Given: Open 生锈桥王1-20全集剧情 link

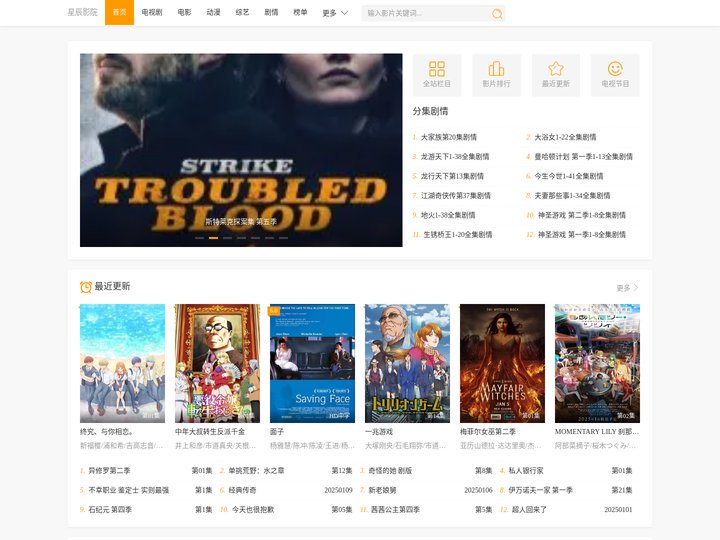Looking at the screenshot, I should tap(458, 235).
